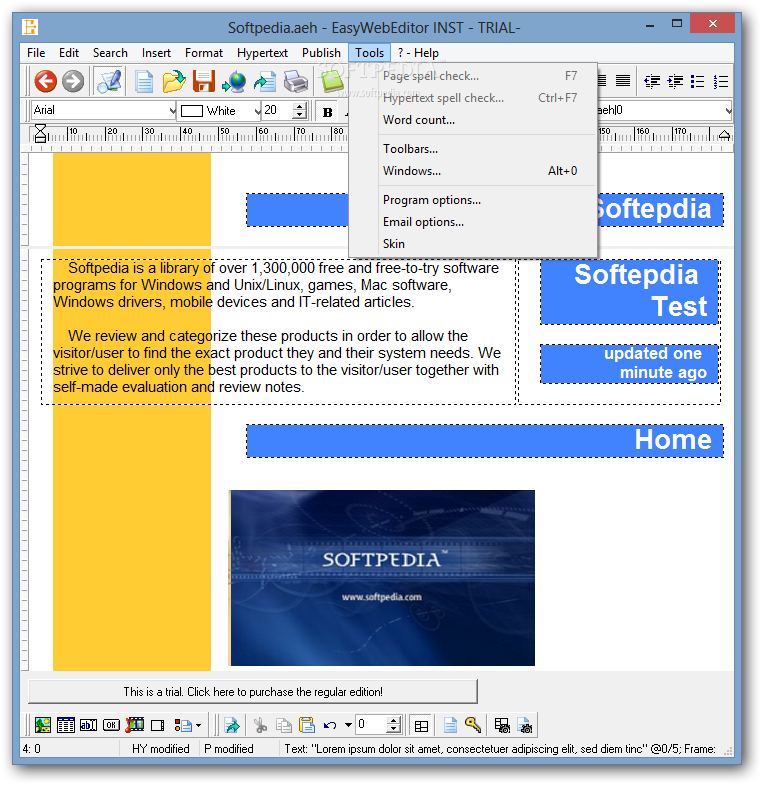This screenshot has width=762, height=785.
Task: Insert an OK button object
Action: (111, 725)
